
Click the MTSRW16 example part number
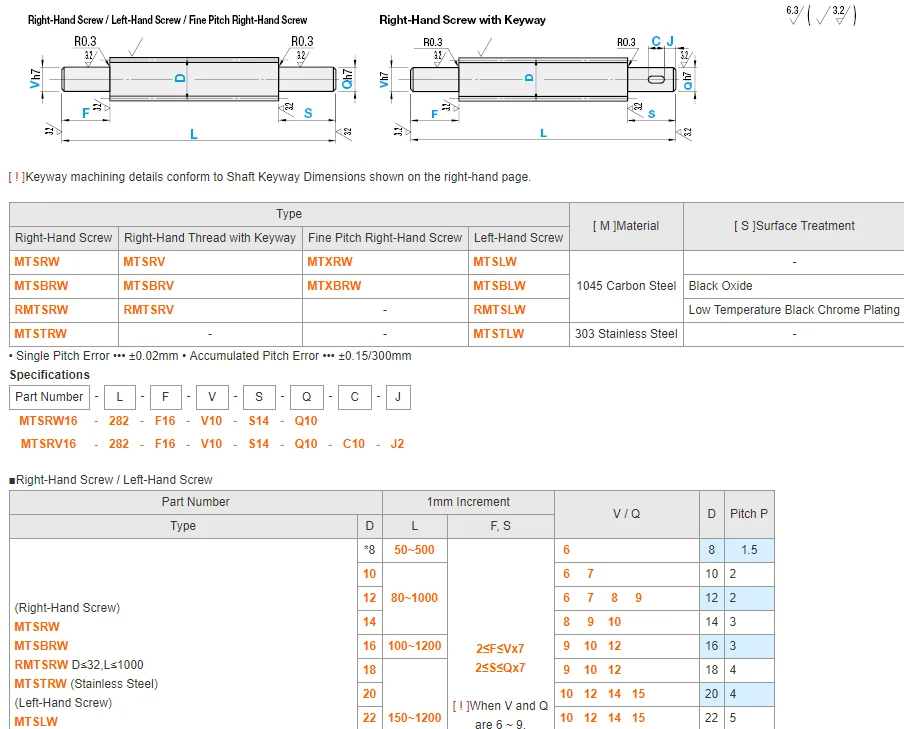[48, 421]
